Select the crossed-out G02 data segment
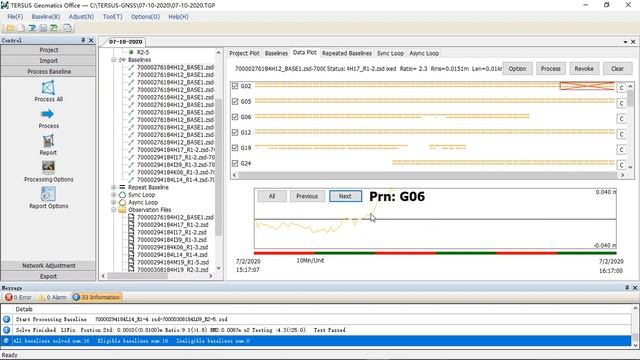 pos(587,86)
